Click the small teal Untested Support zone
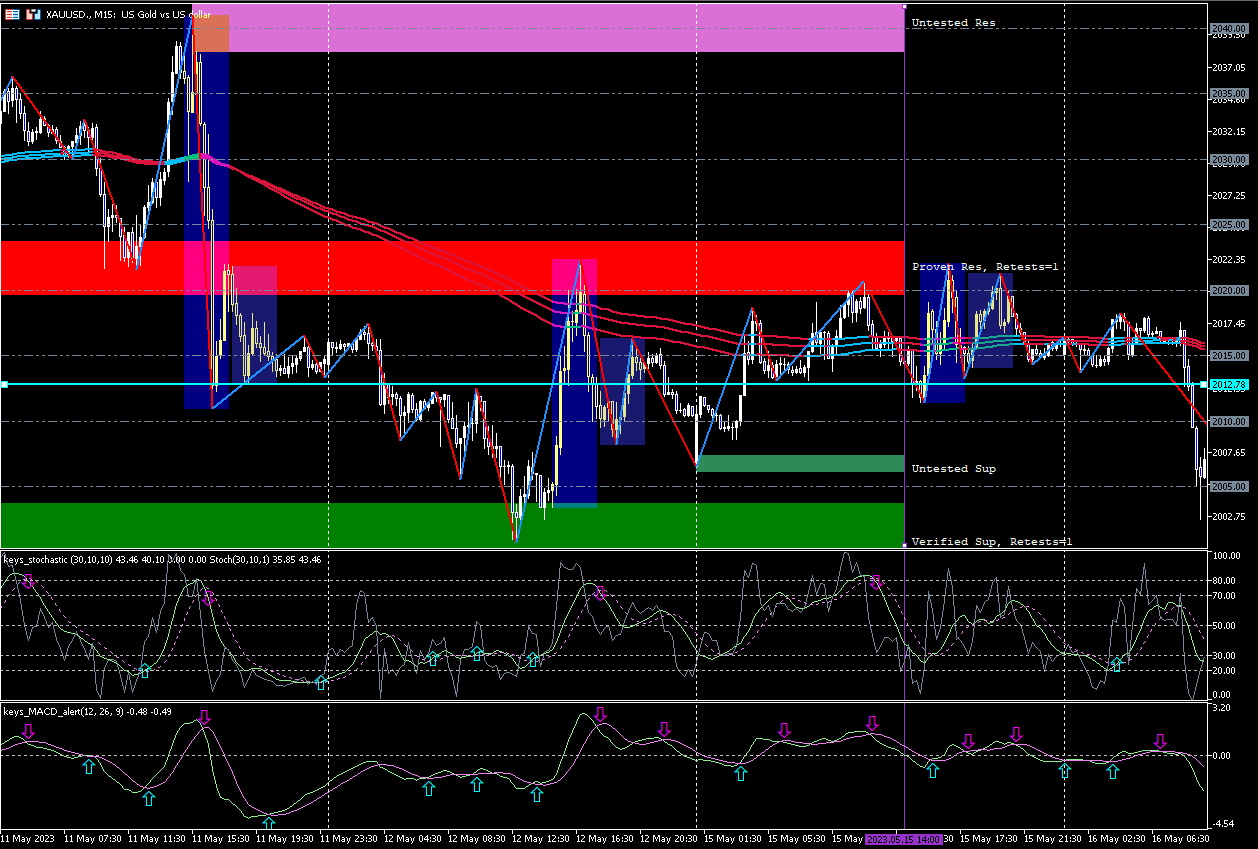Screen dimensions: 1258x849 800,464
